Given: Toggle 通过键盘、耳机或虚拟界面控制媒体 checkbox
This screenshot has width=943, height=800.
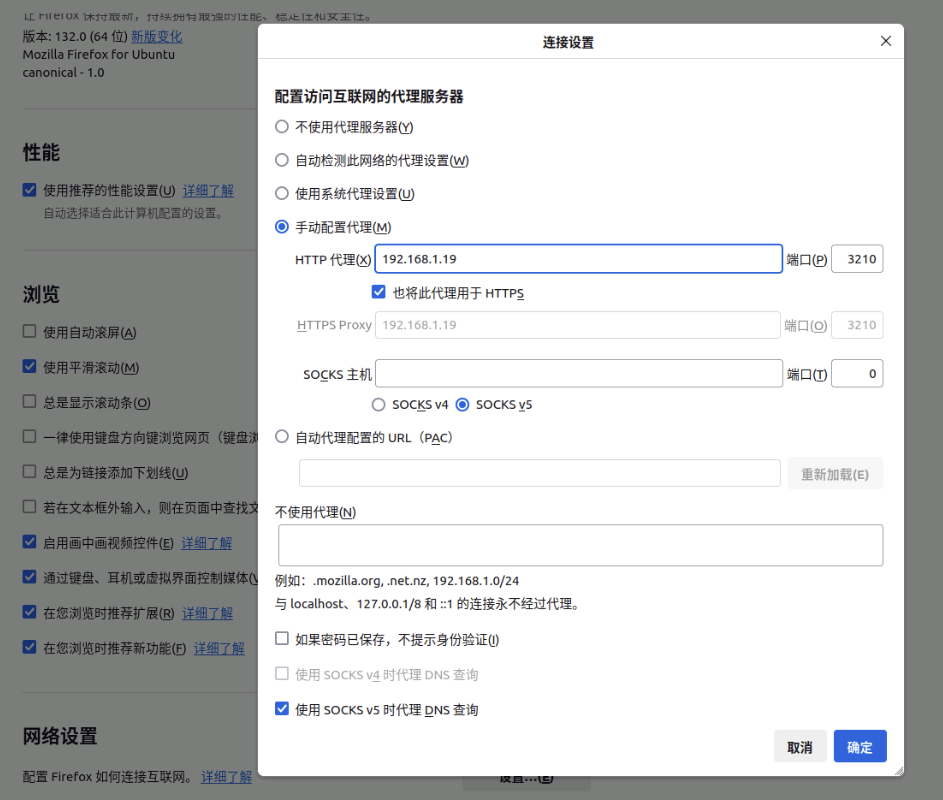Looking at the screenshot, I should [29, 577].
